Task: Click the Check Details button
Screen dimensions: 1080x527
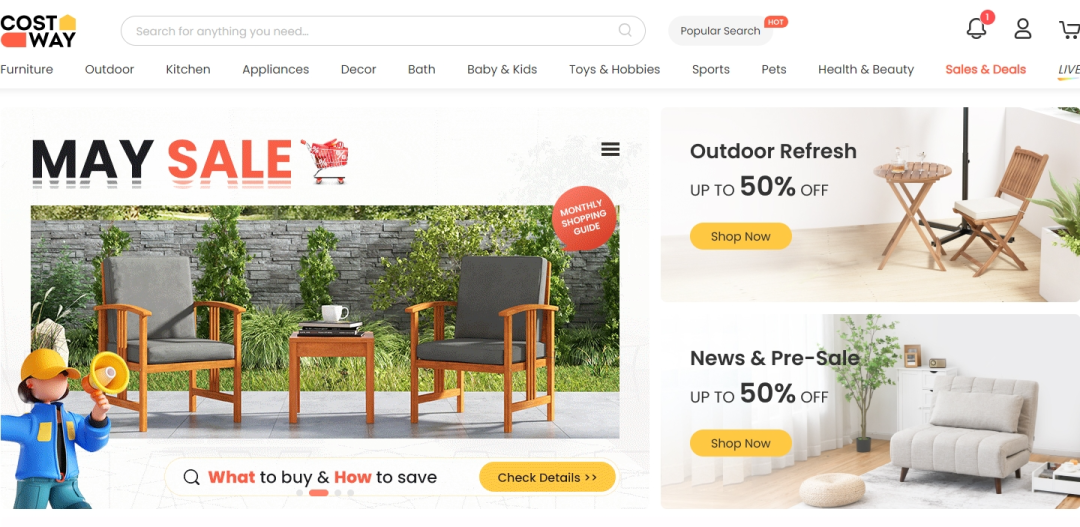Action: (x=547, y=477)
